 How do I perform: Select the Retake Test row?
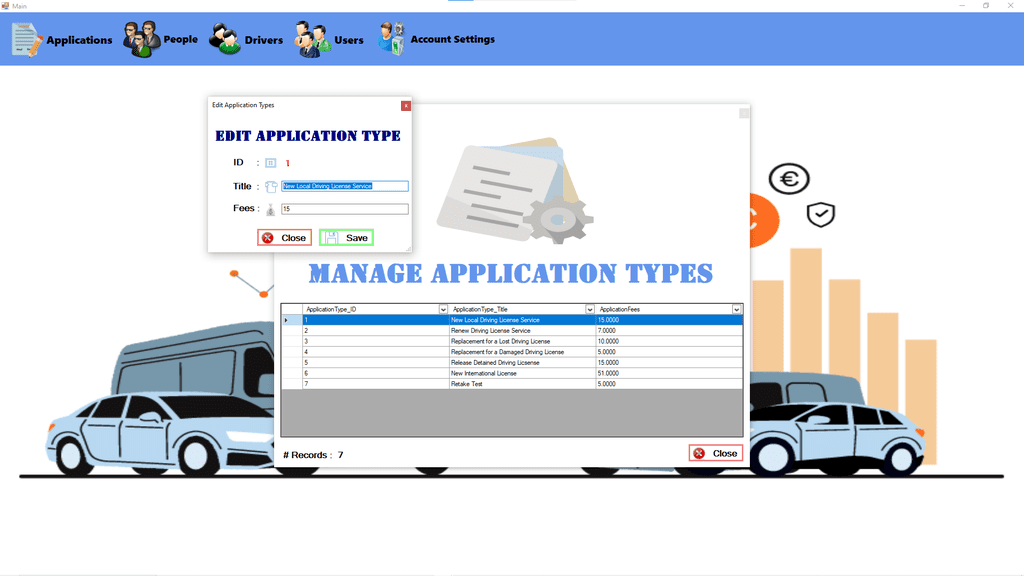pyautogui.click(x=512, y=384)
